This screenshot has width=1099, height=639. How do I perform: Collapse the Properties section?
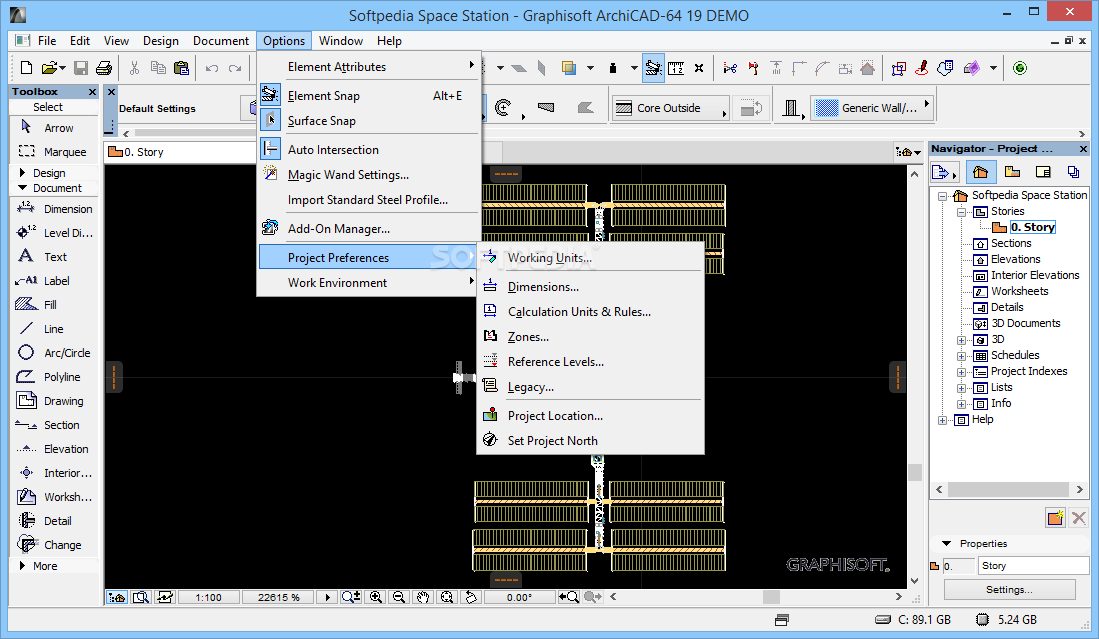(x=946, y=544)
